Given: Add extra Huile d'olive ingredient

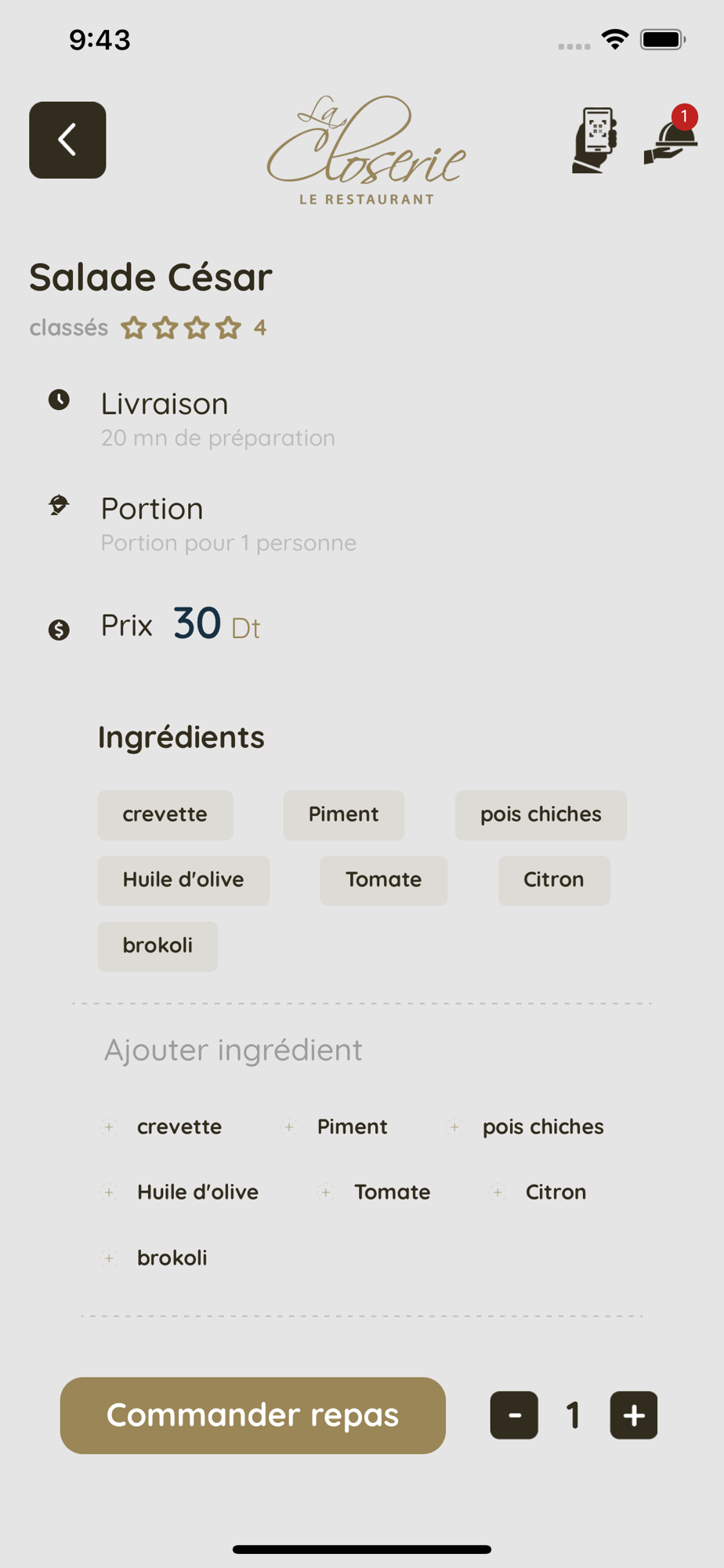Looking at the screenshot, I should pyautogui.click(x=110, y=1192).
